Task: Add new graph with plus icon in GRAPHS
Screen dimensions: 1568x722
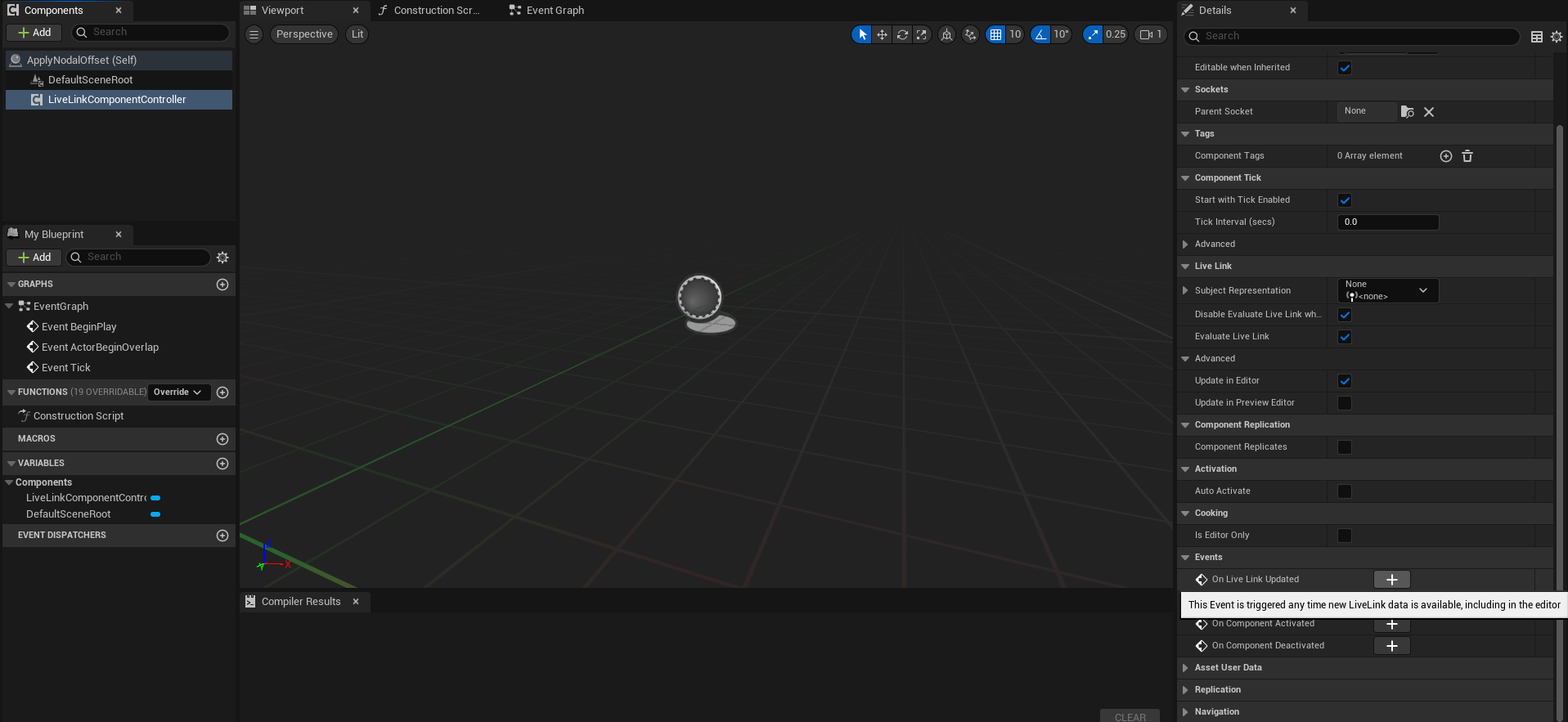Action: tap(222, 285)
